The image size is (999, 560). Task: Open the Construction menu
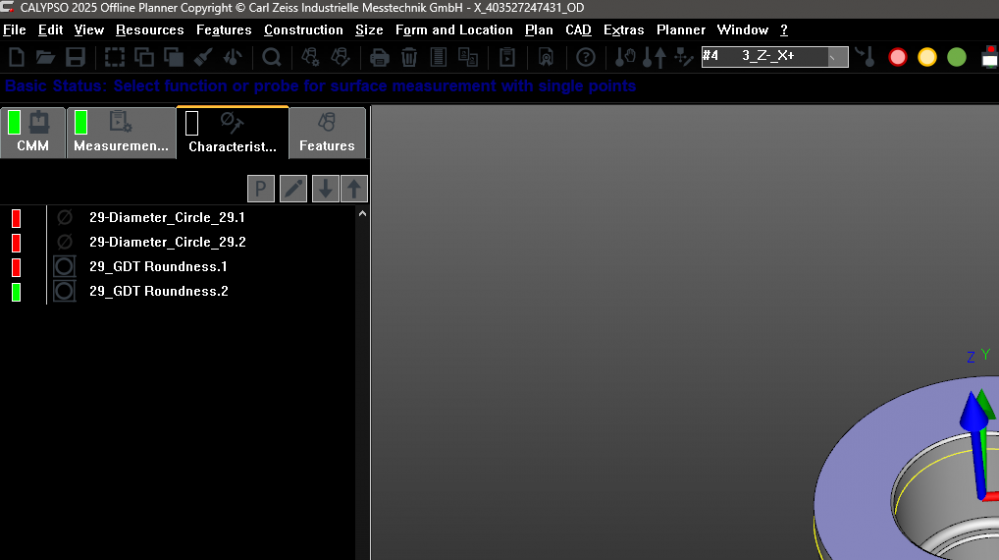click(x=303, y=30)
